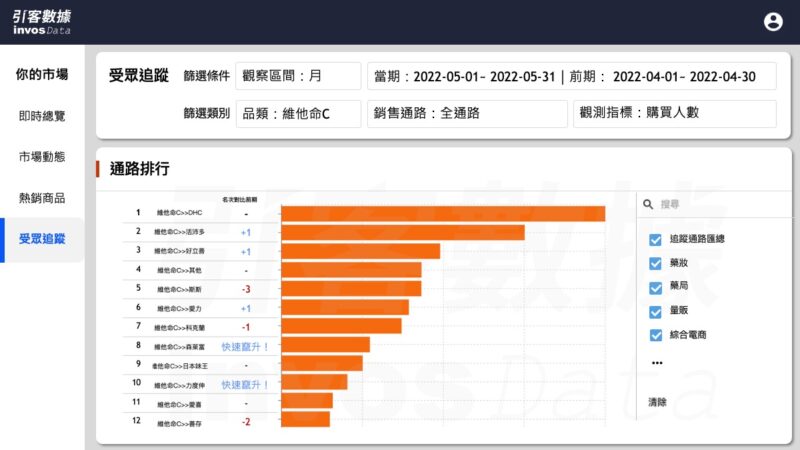Select 受眾追蹤 in the sidebar
800x450 pixels.
[42, 239]
